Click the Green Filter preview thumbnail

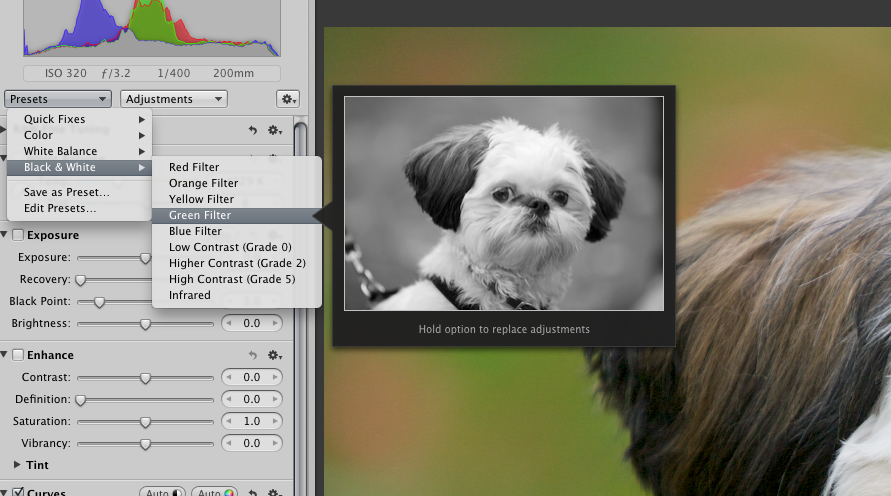tap(503, 203)
